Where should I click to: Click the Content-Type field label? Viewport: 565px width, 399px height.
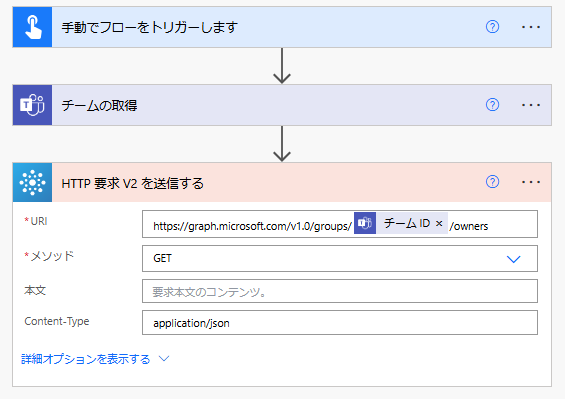coord(57,321)
